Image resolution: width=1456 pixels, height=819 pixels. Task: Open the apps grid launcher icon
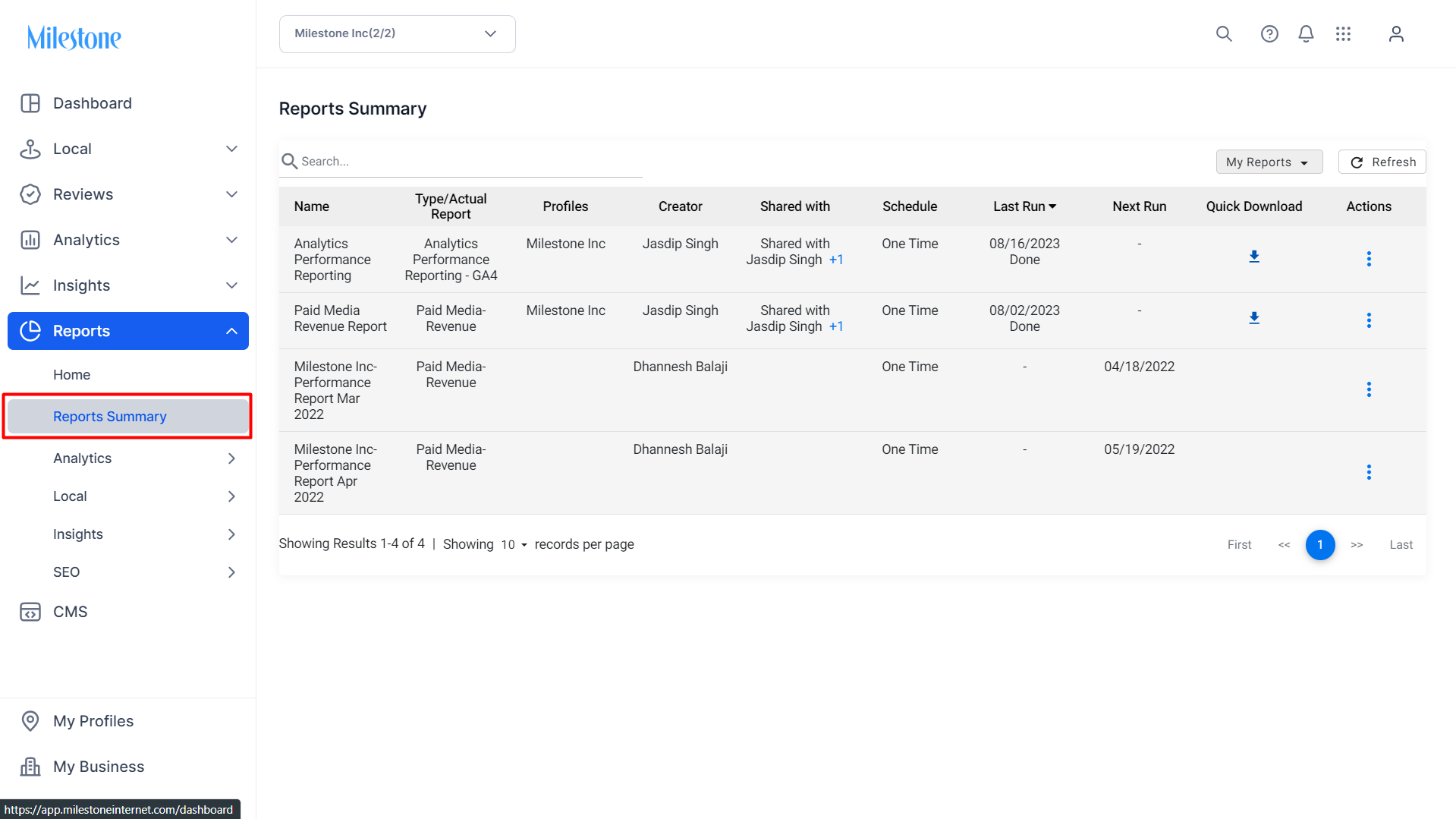click(x=1343, y=34)
